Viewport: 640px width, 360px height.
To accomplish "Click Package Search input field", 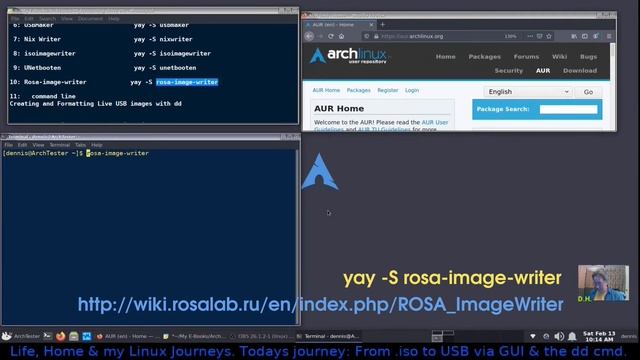I will [568, 109].
